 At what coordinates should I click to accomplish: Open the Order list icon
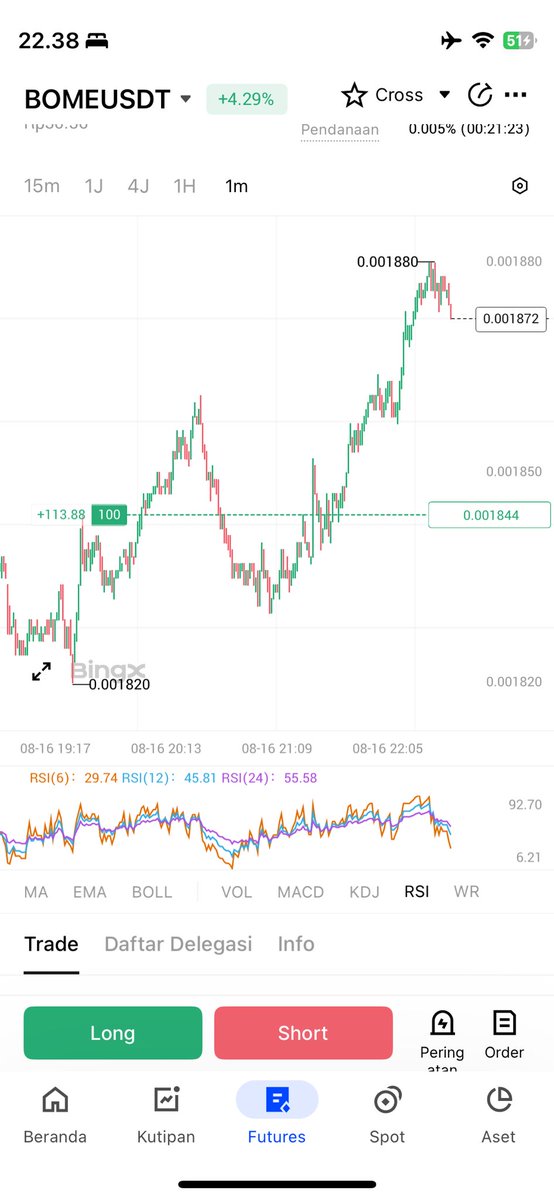click(x=504, y=1035)
